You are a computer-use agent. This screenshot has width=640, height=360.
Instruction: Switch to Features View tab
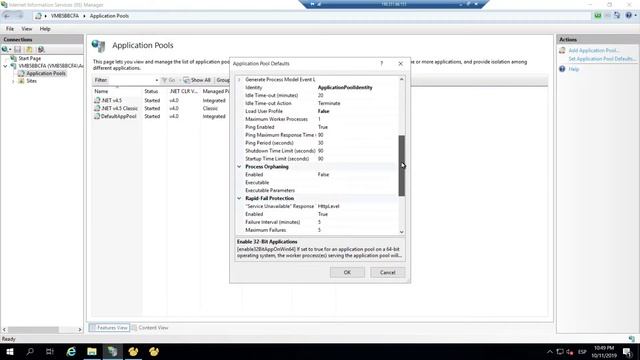point(109,328)
